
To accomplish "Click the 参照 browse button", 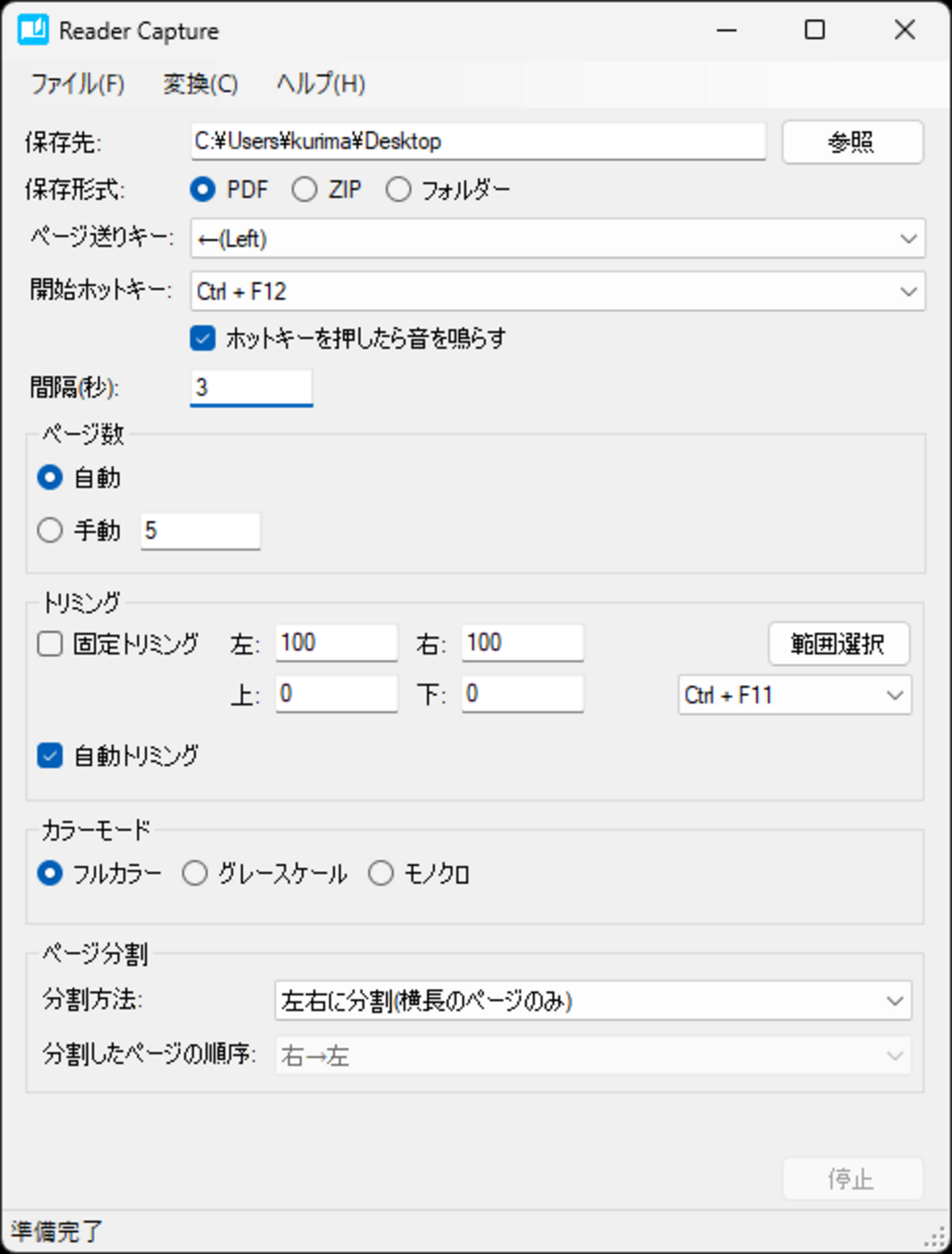I will (x=852, y=141).
